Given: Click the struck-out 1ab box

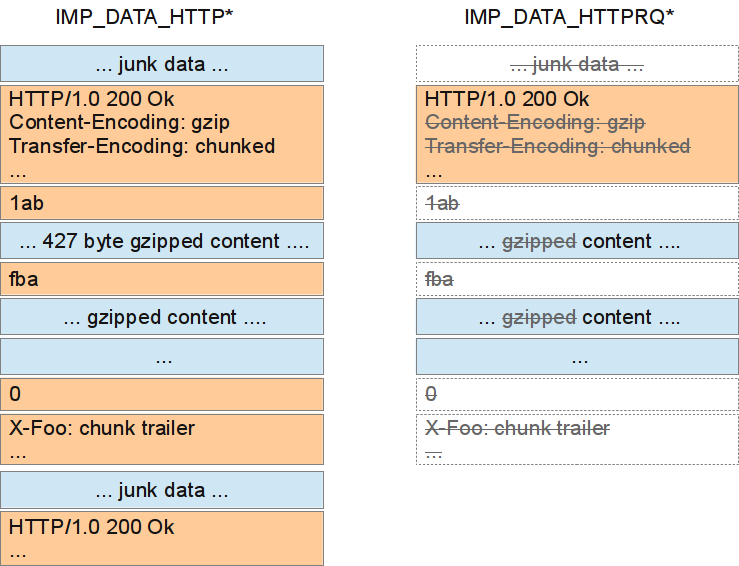Looking at the screenshot, I should coord(577,203).
